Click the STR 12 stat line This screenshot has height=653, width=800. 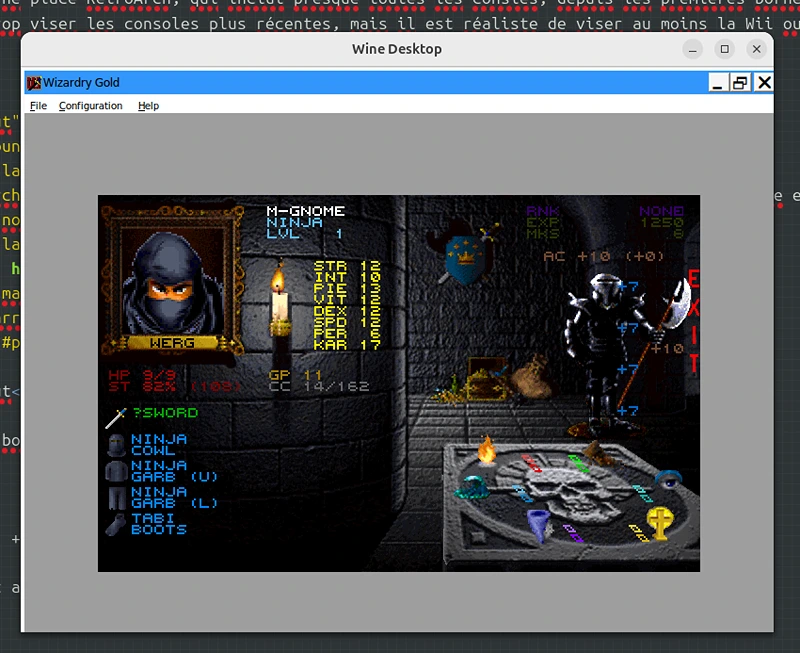point(347,266)
